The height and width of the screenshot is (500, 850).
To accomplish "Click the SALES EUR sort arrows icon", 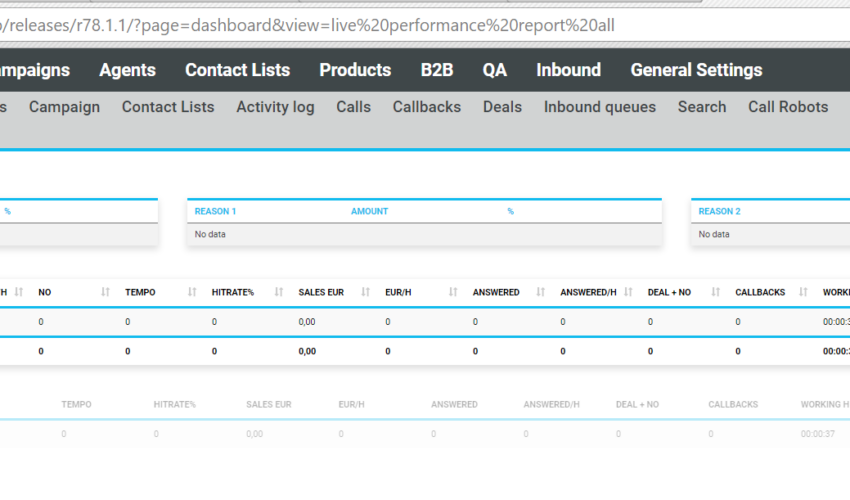I will (366, 292).
